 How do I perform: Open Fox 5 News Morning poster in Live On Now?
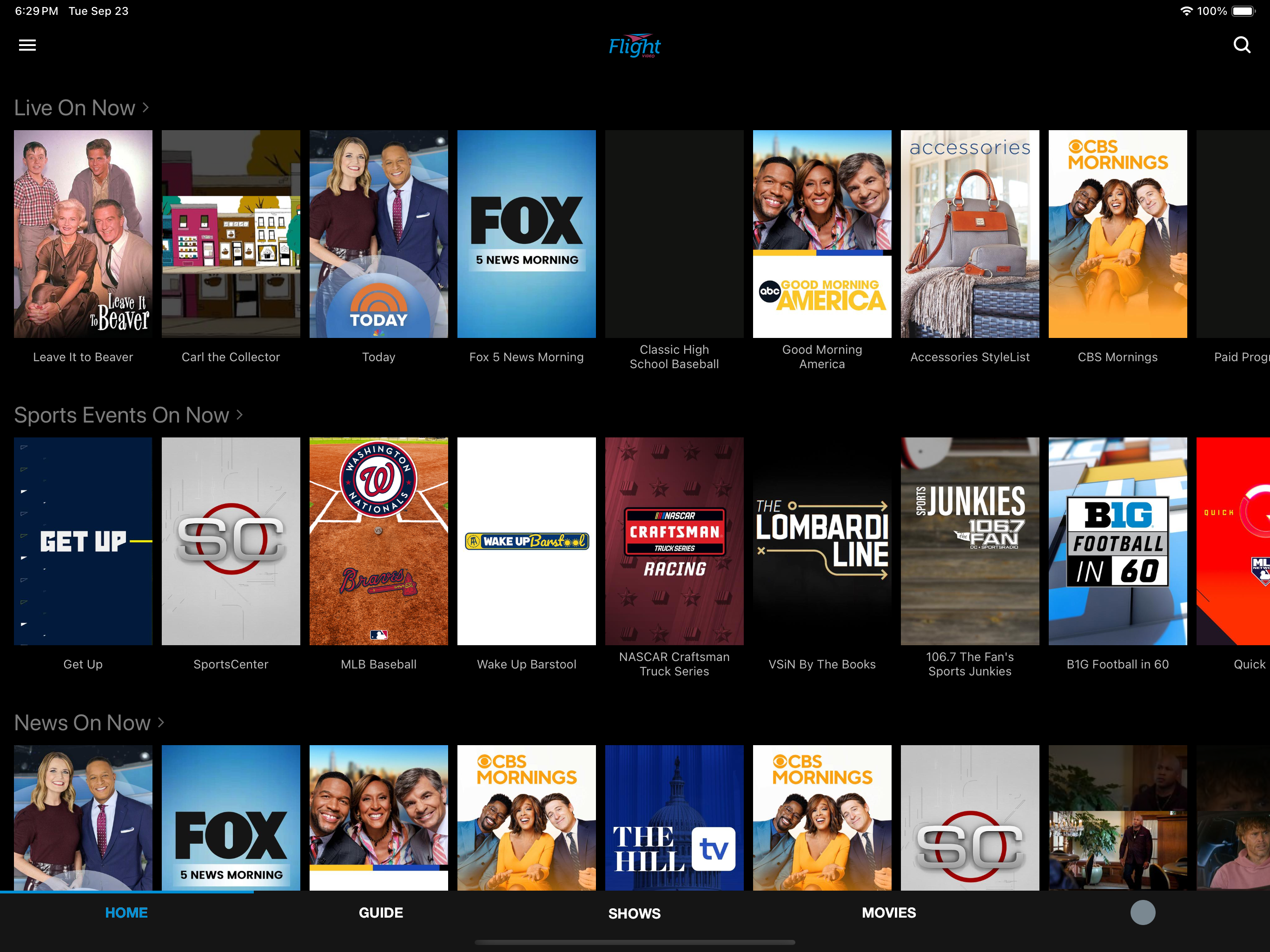pyautogui.click(x=527, y=234)
